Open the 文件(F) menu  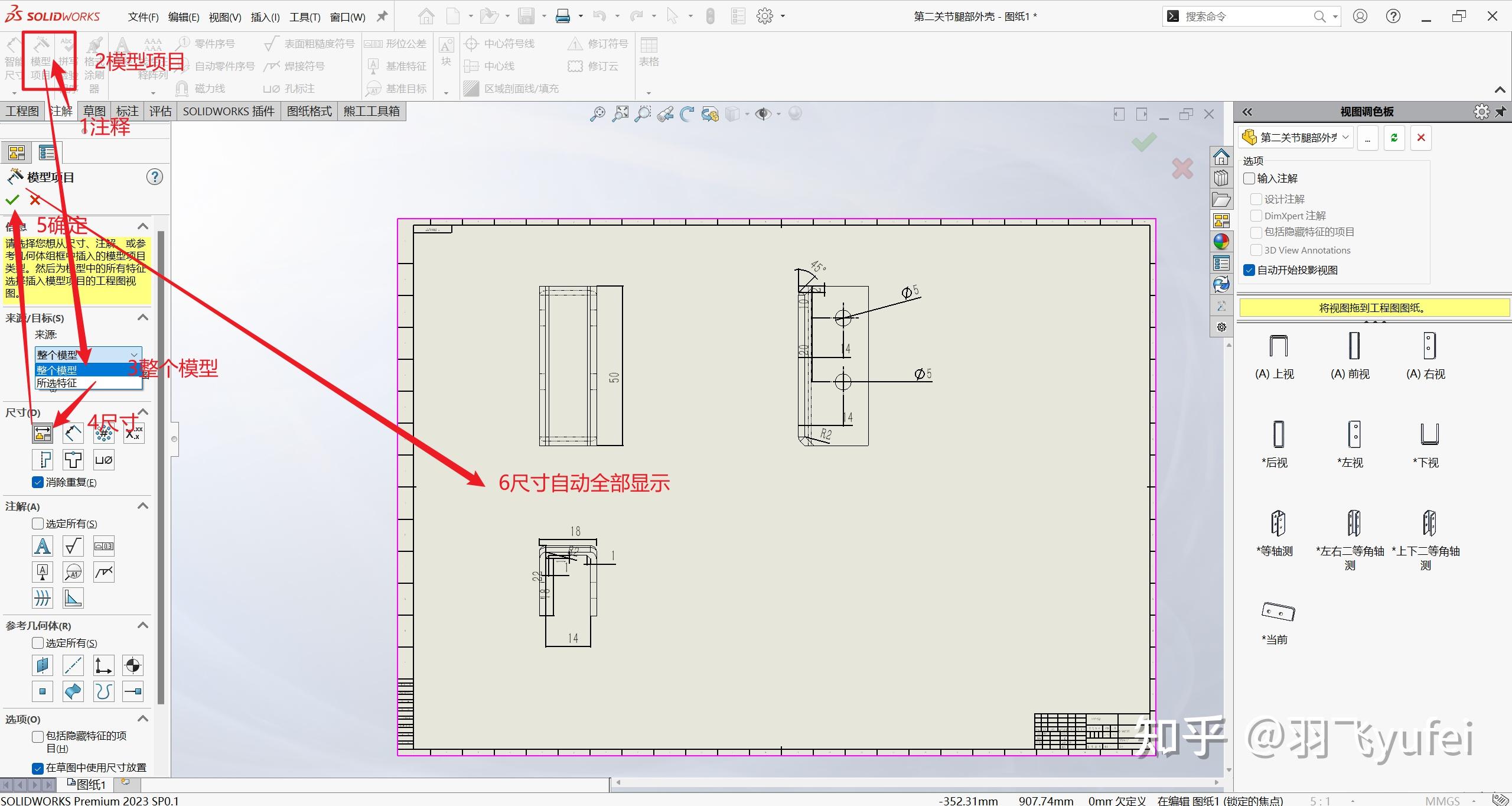click(144, 17)
